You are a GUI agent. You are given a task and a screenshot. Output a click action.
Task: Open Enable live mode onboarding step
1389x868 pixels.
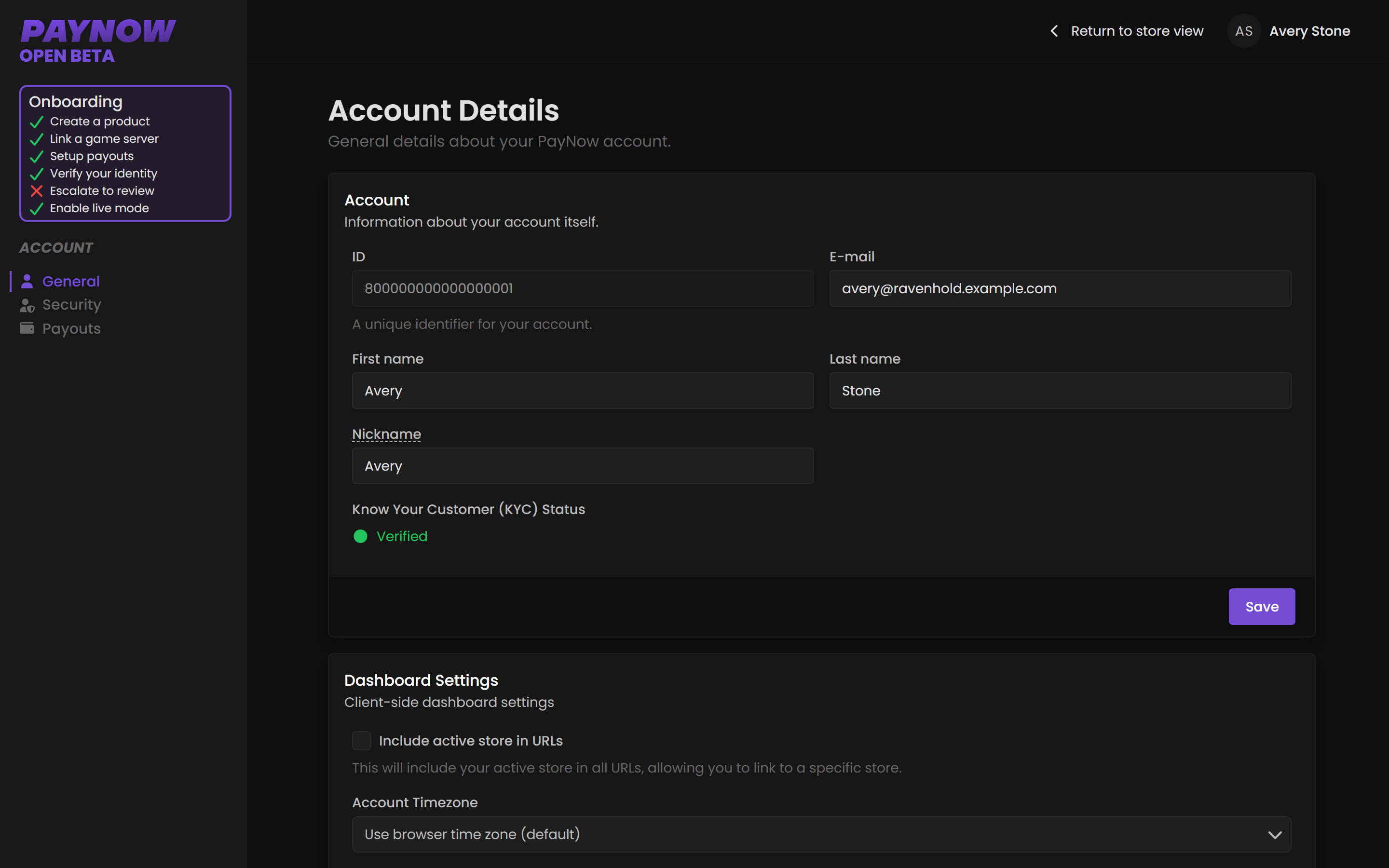click(x=99, y=208)
